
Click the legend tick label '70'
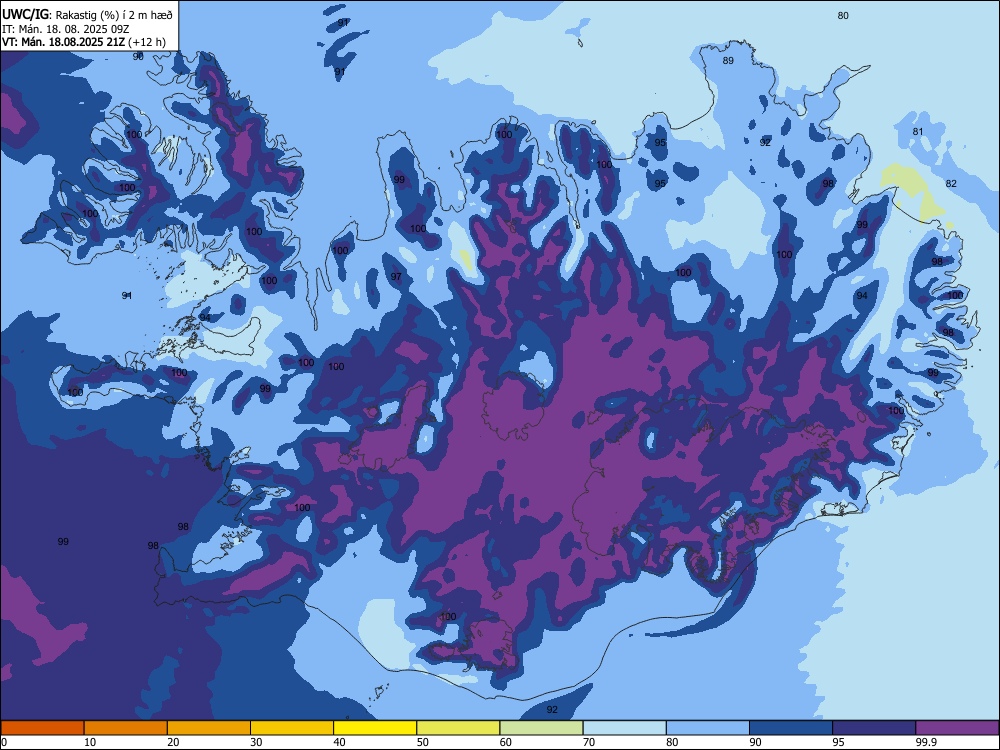[589, 742]
